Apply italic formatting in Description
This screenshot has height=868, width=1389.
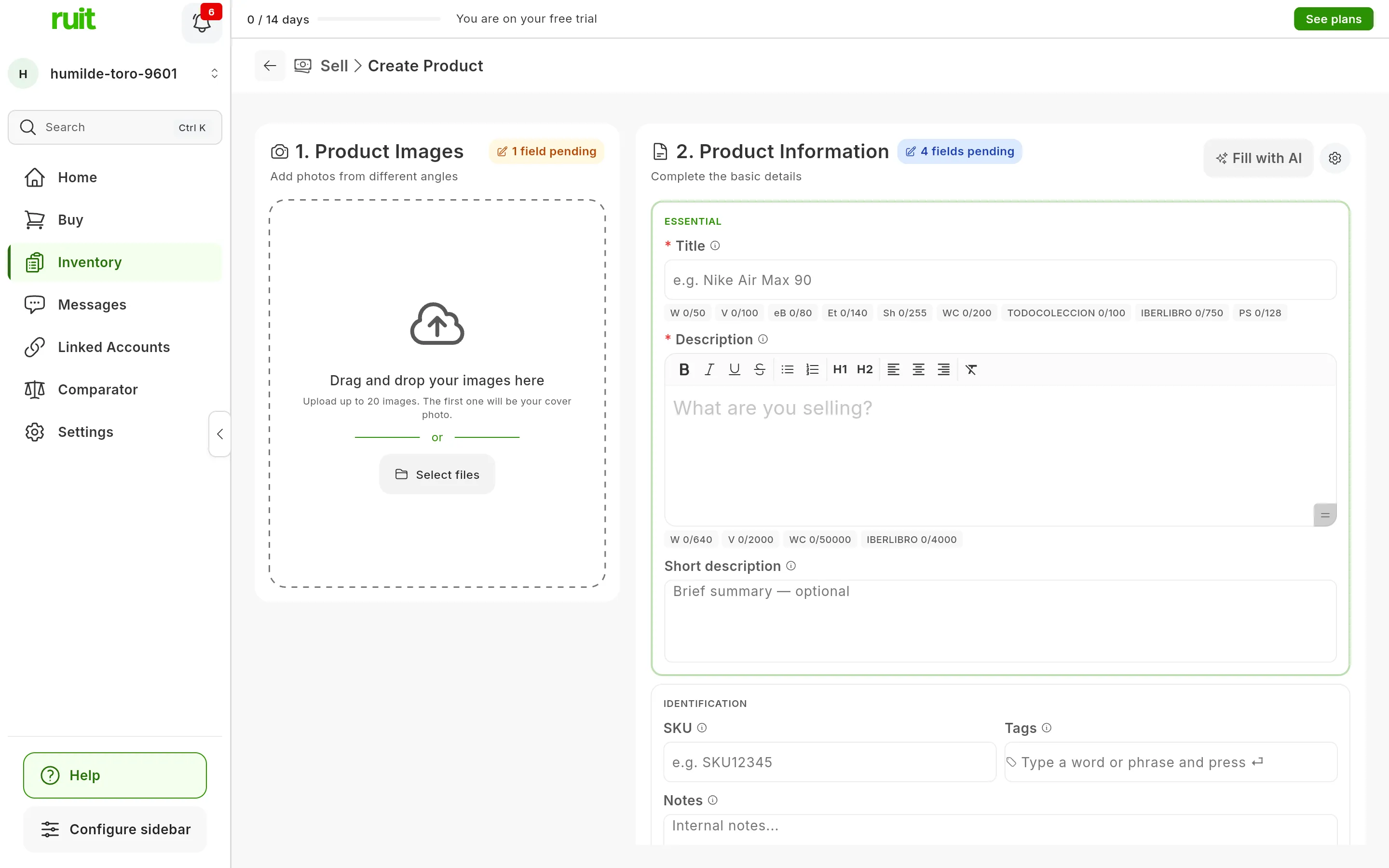tap(709, 369)
